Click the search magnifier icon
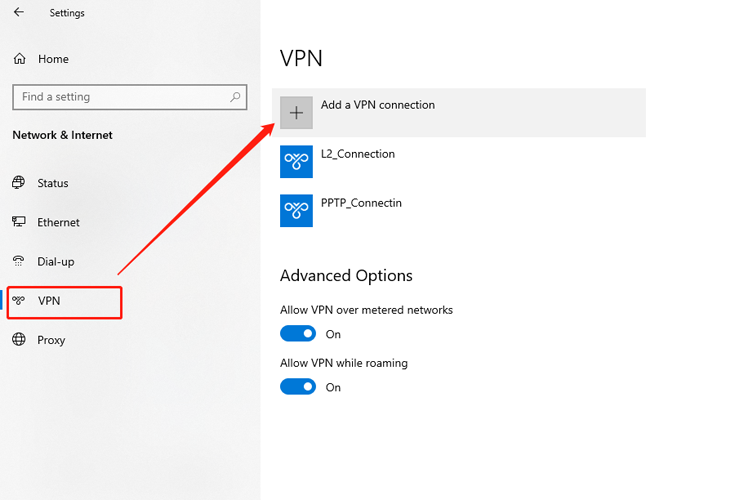 click(x=235, y=97)
